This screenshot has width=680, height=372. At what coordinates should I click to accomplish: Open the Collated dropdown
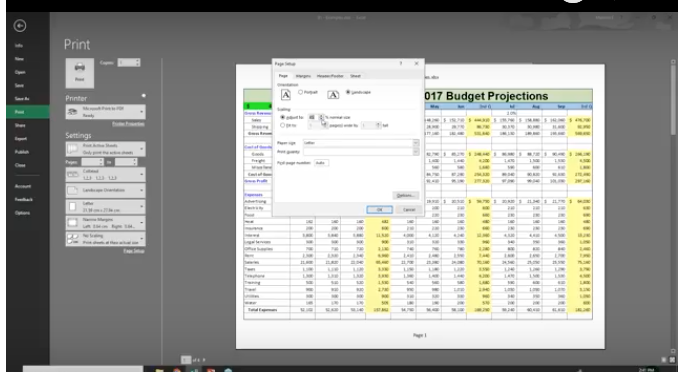[105, 174]
